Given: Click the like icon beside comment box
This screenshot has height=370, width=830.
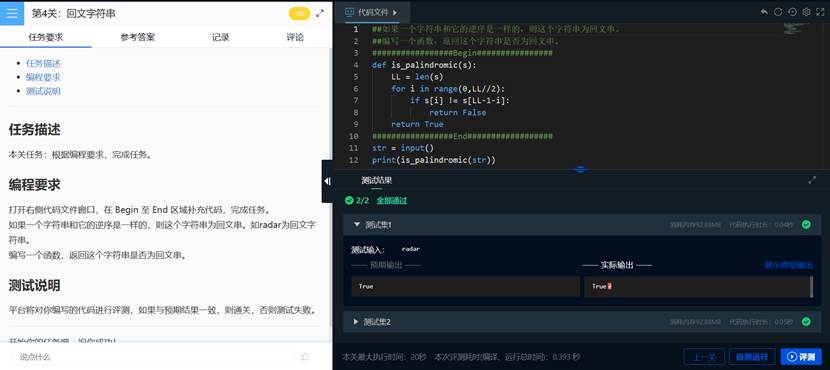Looking at the screenshot, I should pyautogui.click(x=304, y=357).
